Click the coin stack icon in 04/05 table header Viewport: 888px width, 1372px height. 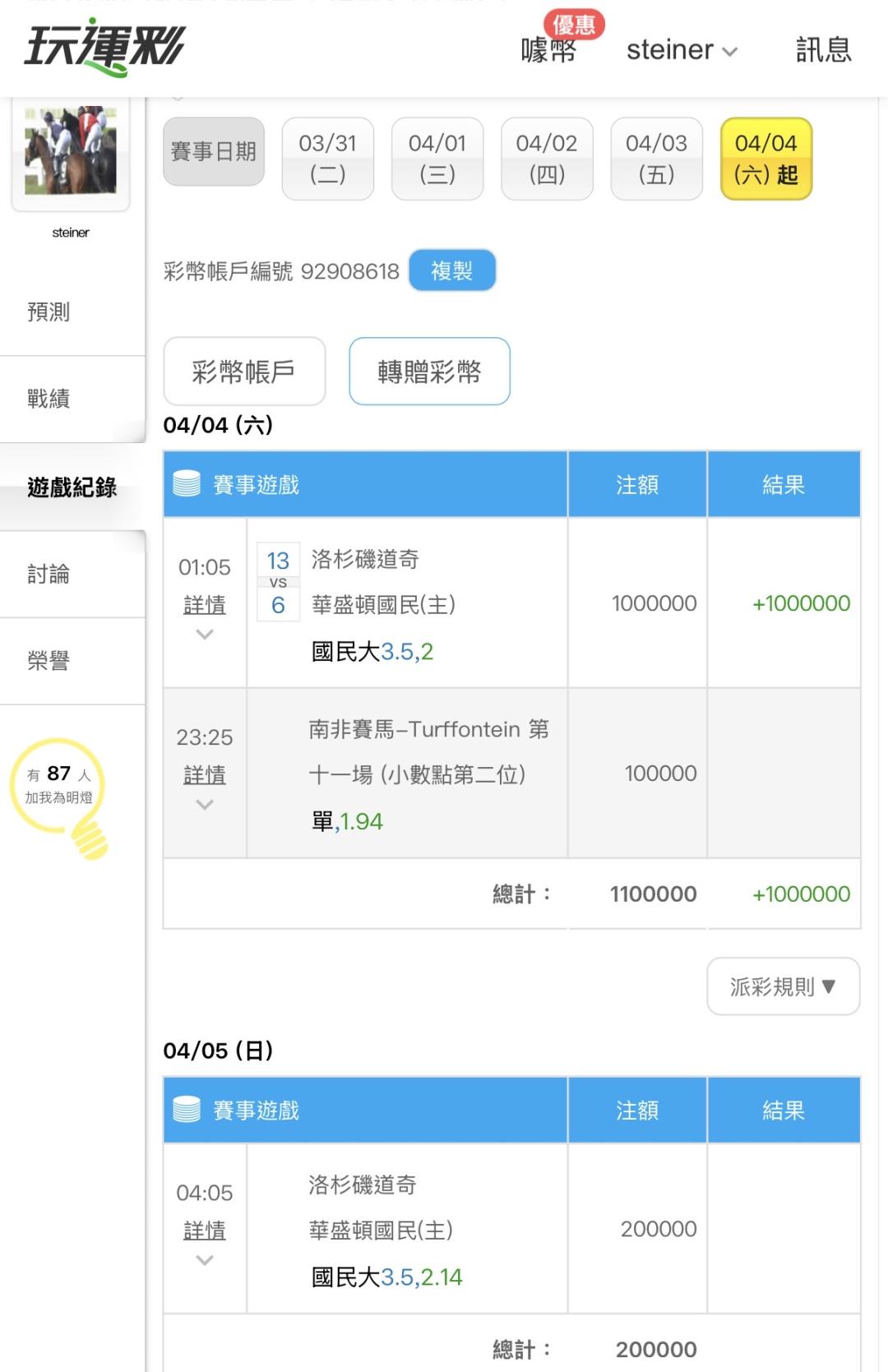(187, 1110)
